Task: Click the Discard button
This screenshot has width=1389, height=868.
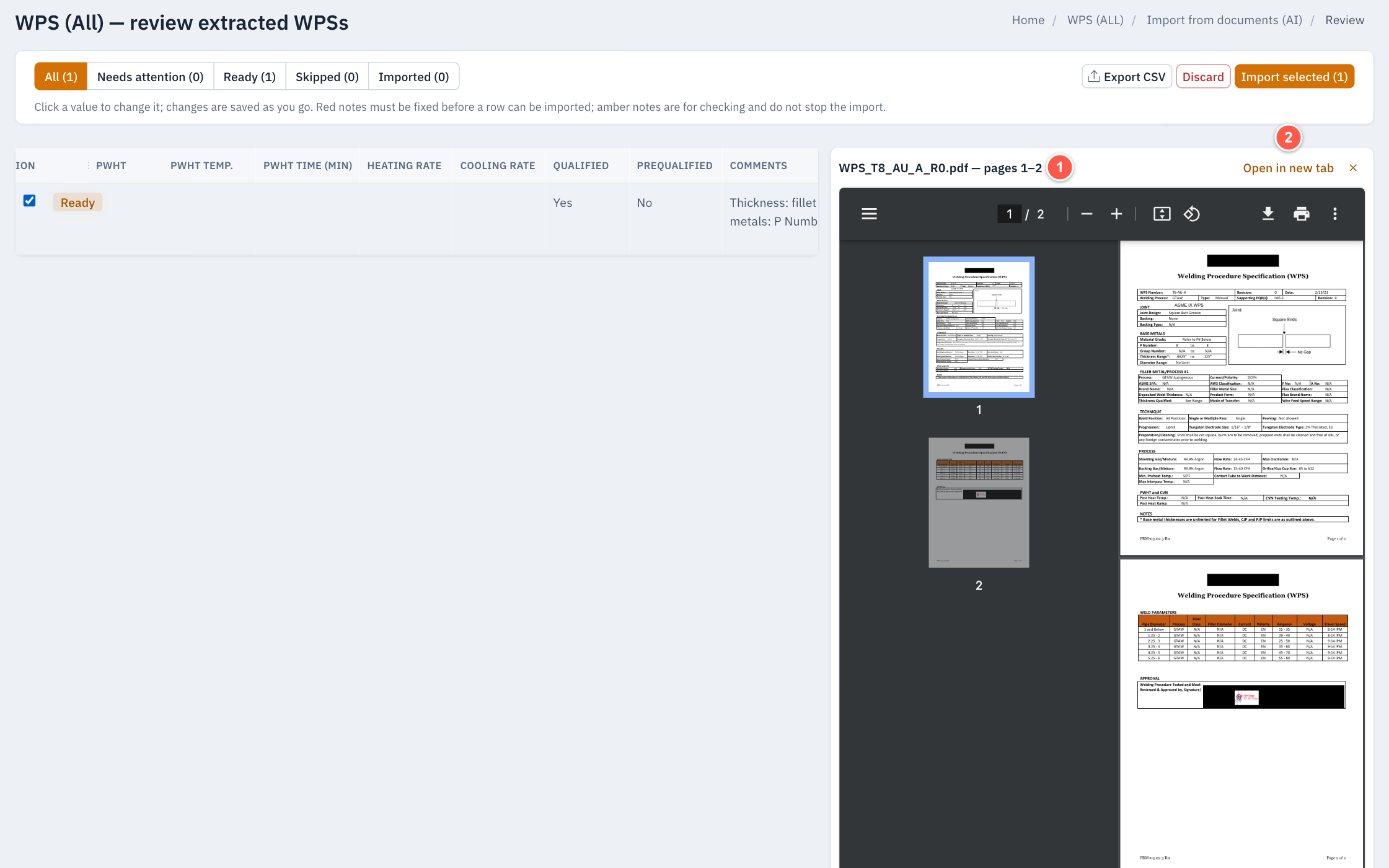Action: (1202, 77)
